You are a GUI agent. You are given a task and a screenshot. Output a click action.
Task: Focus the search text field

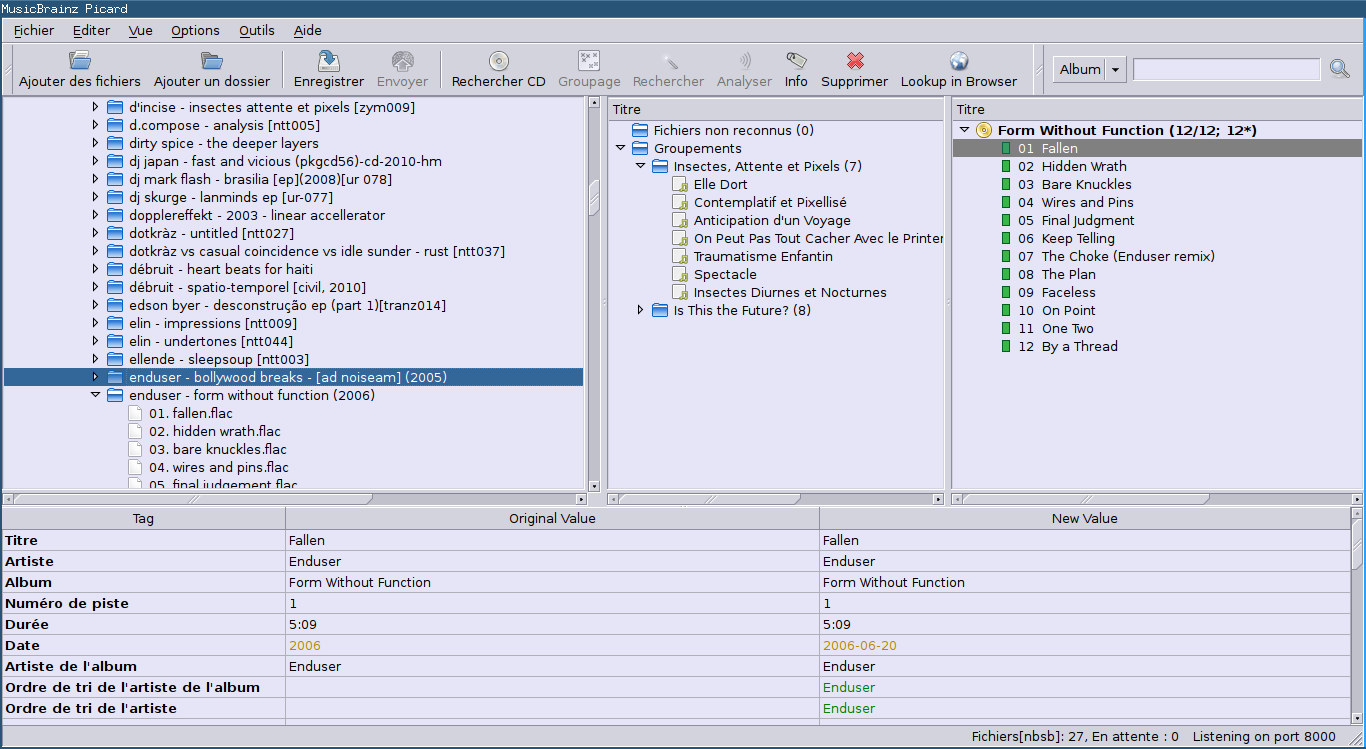tap(1227, 69)
